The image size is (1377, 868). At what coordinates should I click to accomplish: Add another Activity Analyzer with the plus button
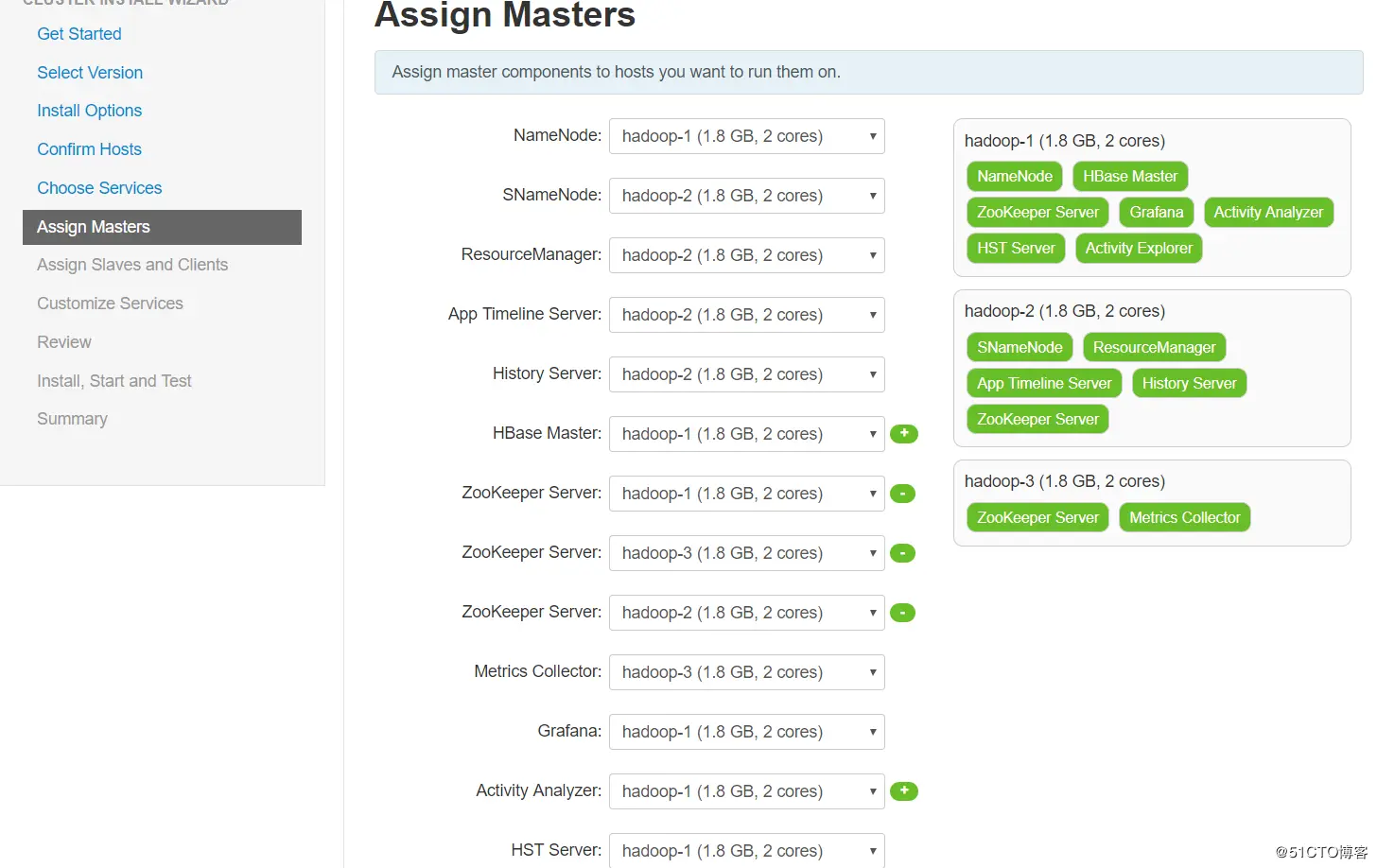coord(904,791)
